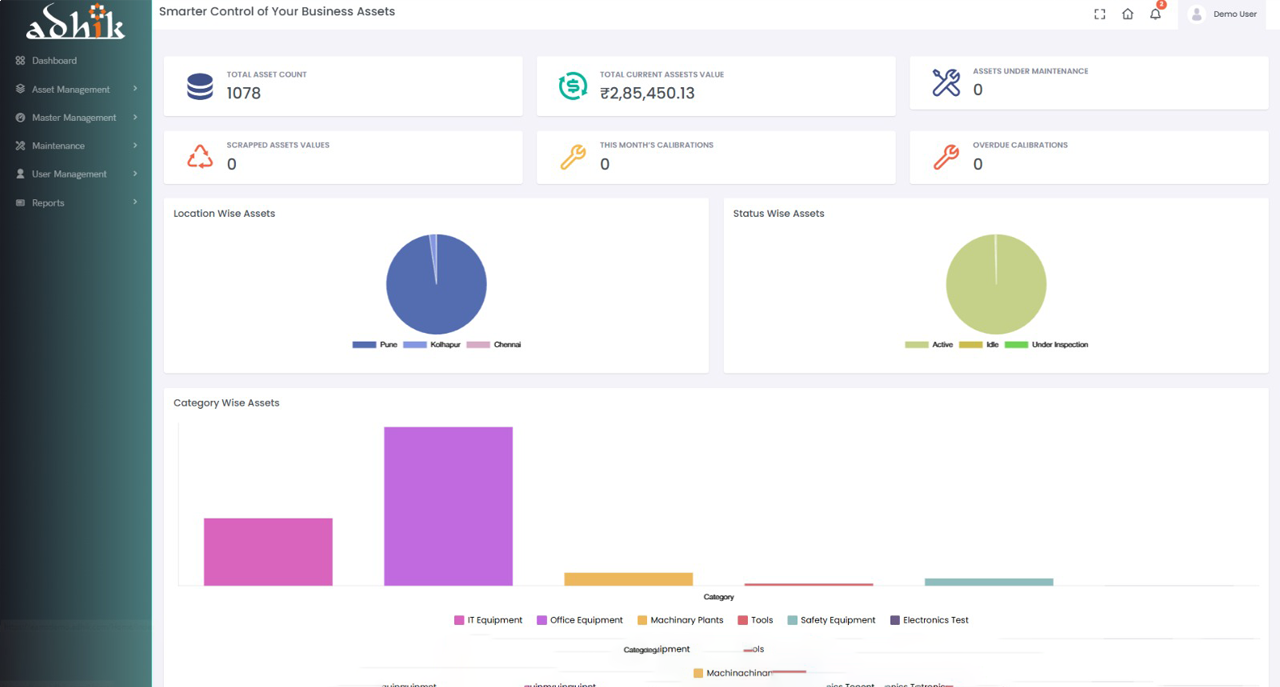Click the Demo User avatar icon
The height and width of the screenshot is (687, 1280).
tap(1196, 14)
